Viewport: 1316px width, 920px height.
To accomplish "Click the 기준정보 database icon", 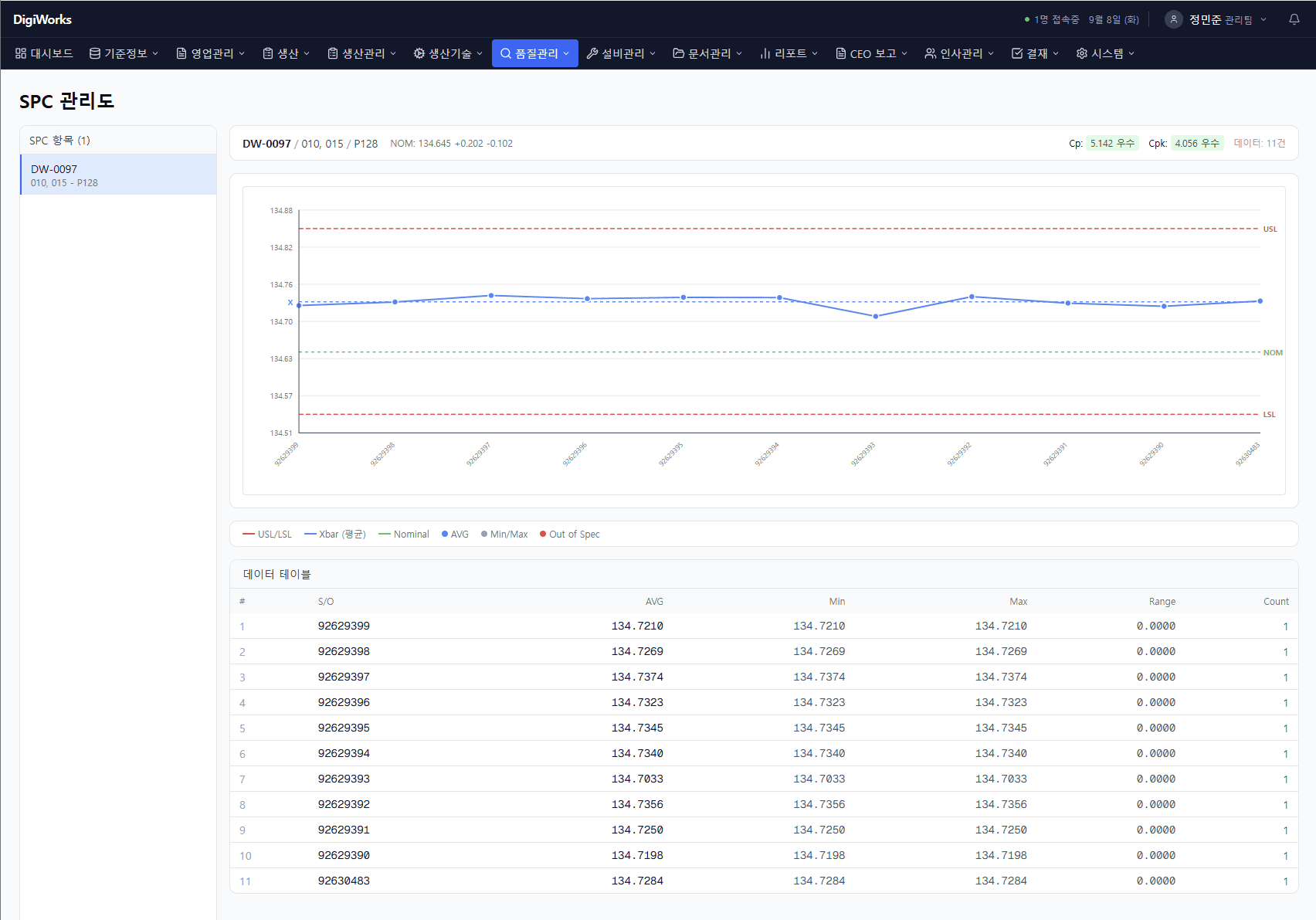I will click(x=95, y=53).
